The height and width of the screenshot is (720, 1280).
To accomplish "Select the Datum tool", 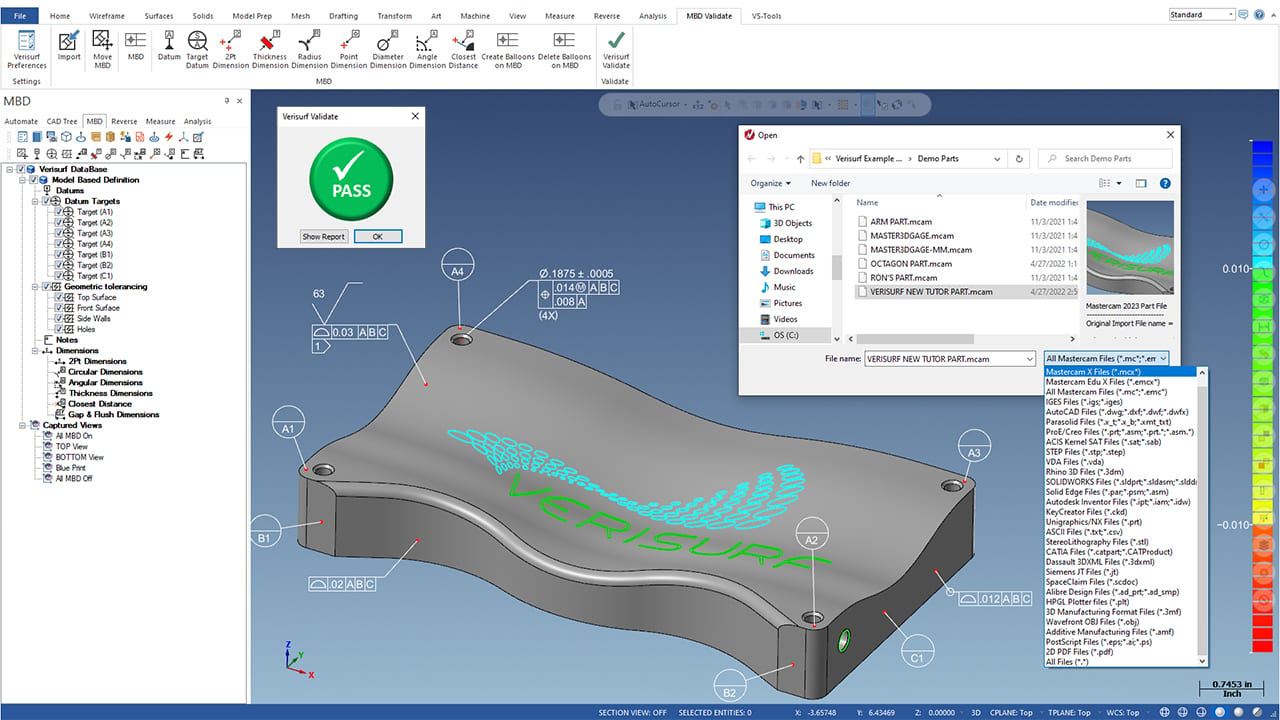I will 169,46.
